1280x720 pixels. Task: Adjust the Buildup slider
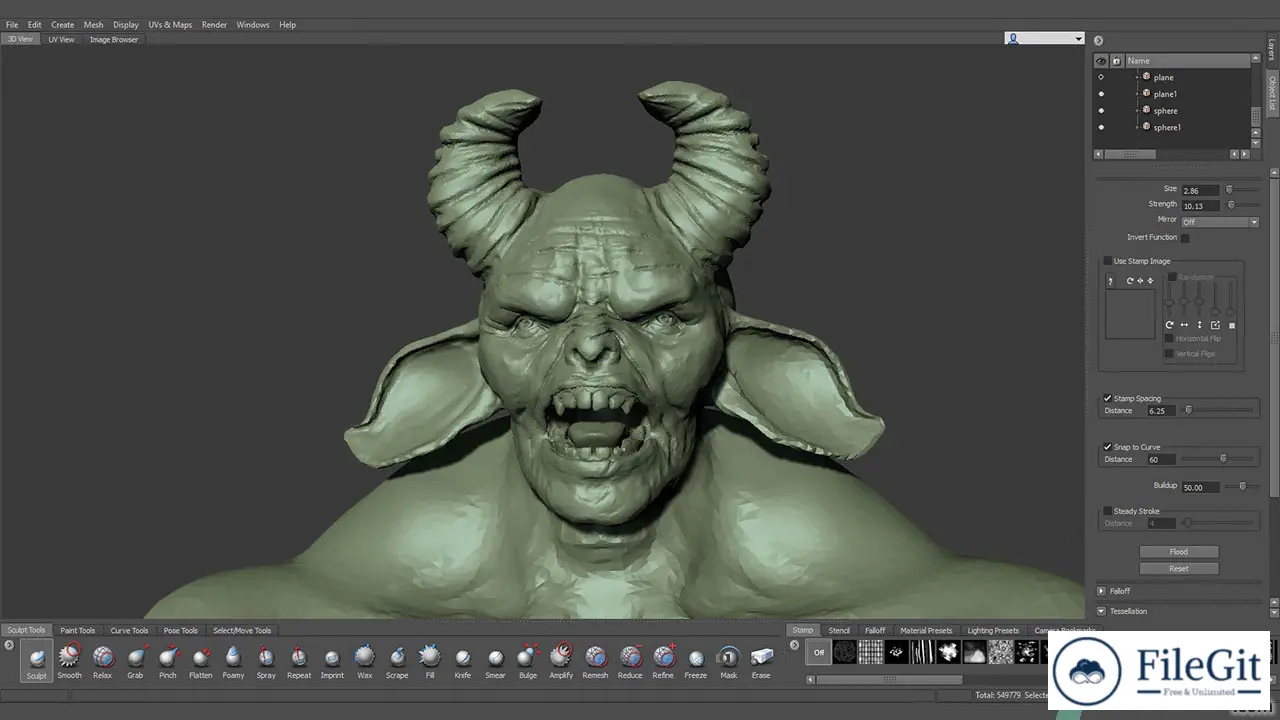tap(1243, 486)
